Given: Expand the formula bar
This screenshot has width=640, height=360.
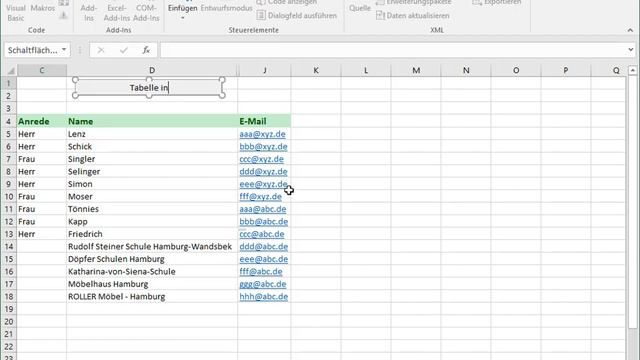Looking at the screenshot, I should 631,50.
